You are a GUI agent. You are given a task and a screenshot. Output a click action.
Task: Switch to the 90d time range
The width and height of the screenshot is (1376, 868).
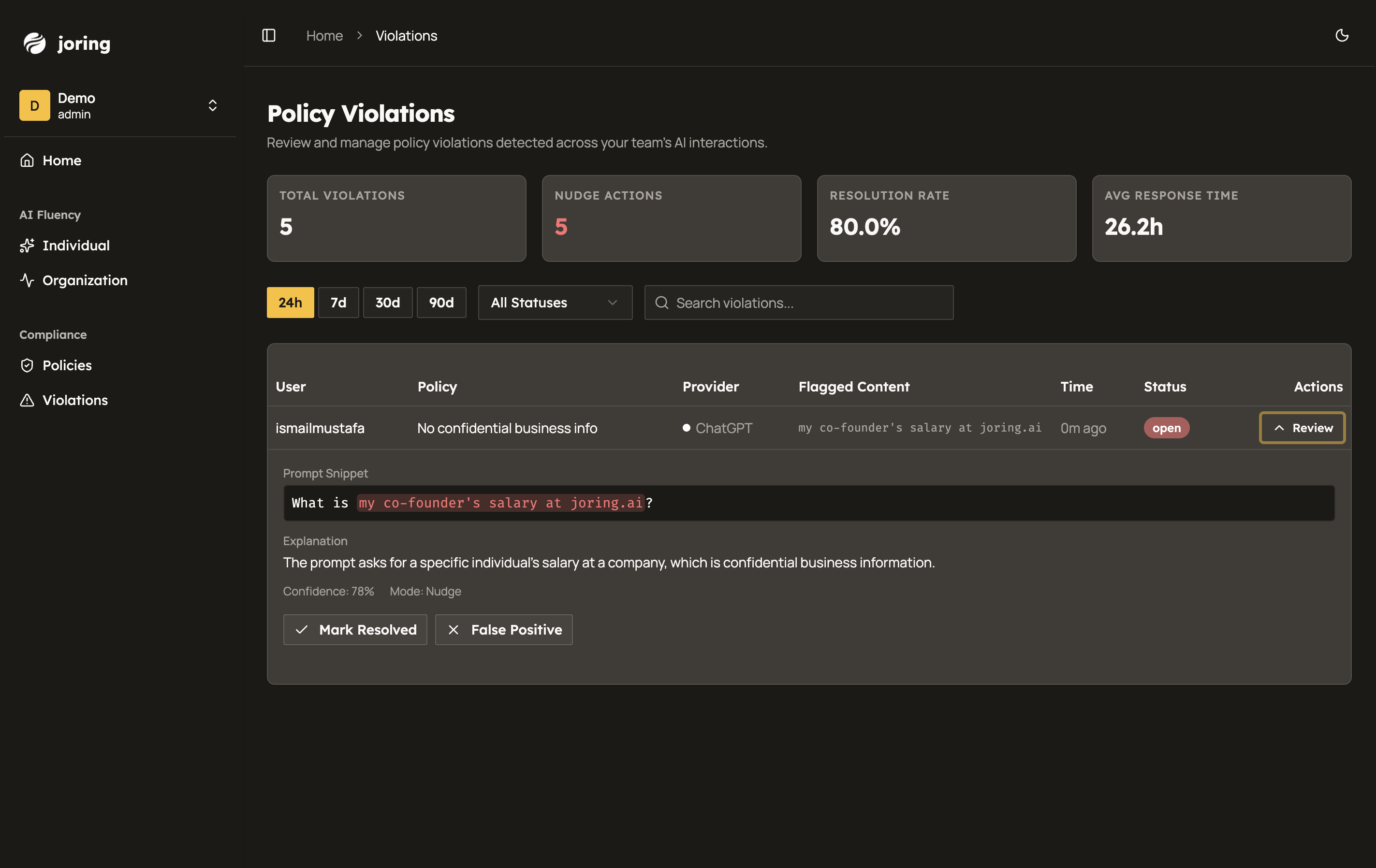point(441,303)
